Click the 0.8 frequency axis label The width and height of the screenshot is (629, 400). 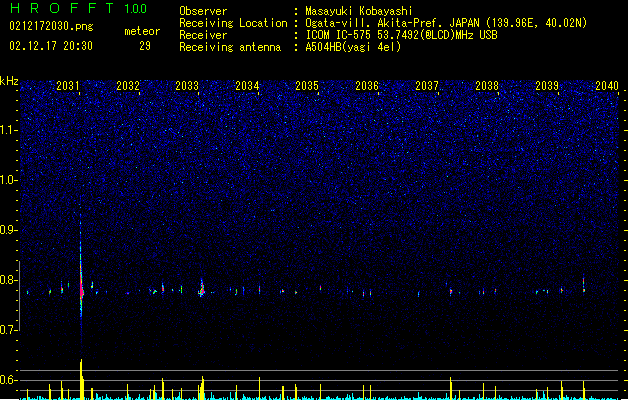9,280
